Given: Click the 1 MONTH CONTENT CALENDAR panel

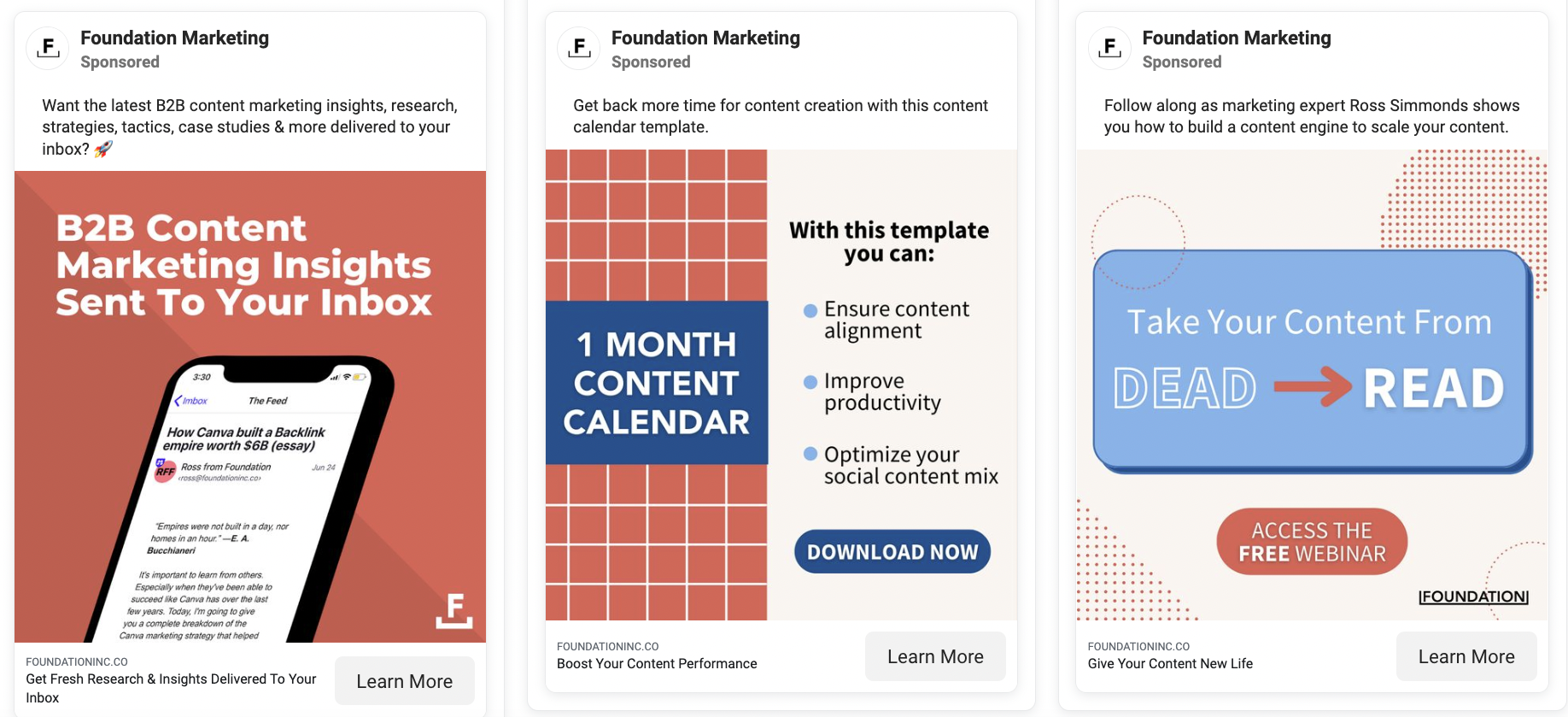Looking at the screenshot, I should [657, 383].
